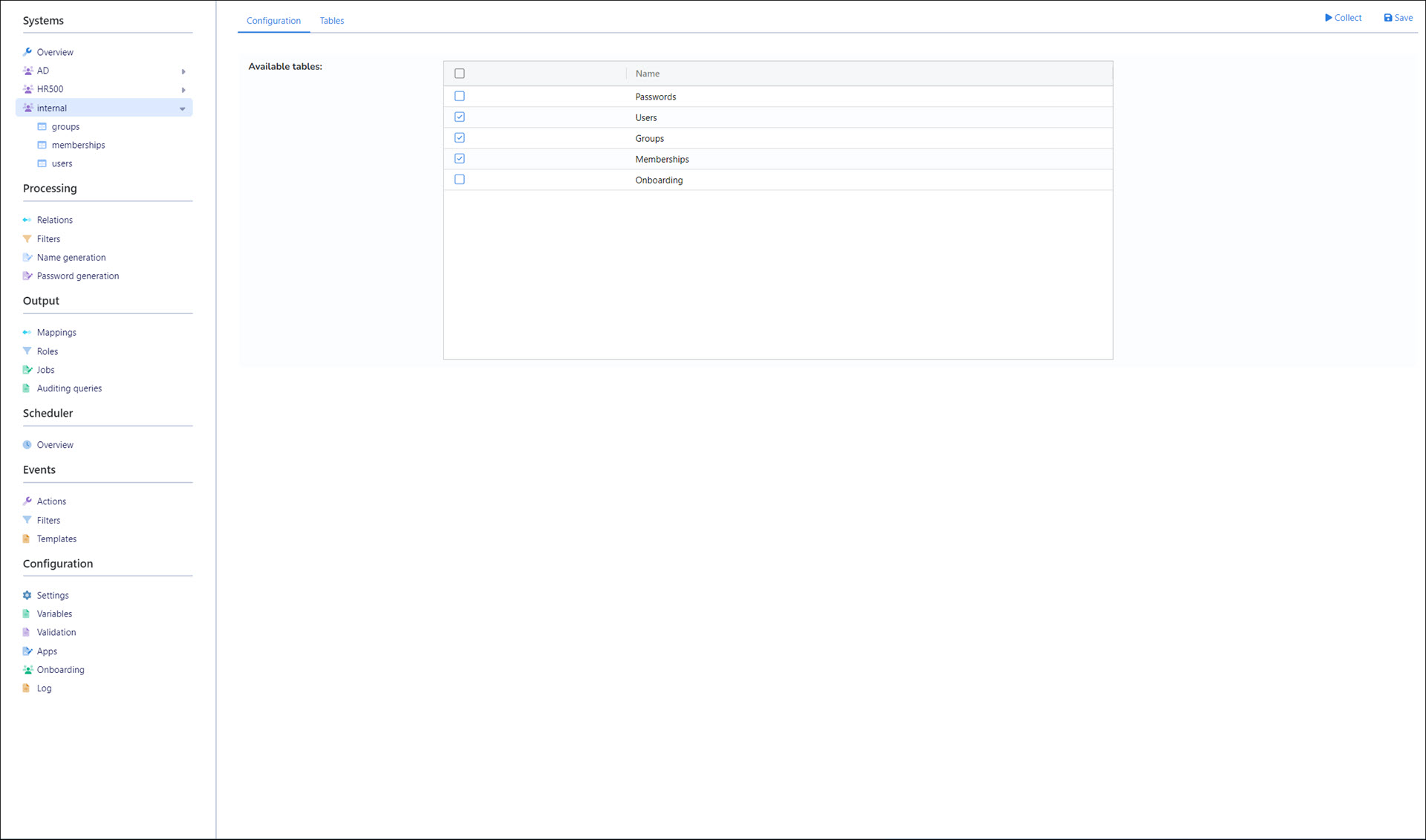Collapse the internal system node arrow
1426x840 pixels.
(x=183, y=108)
